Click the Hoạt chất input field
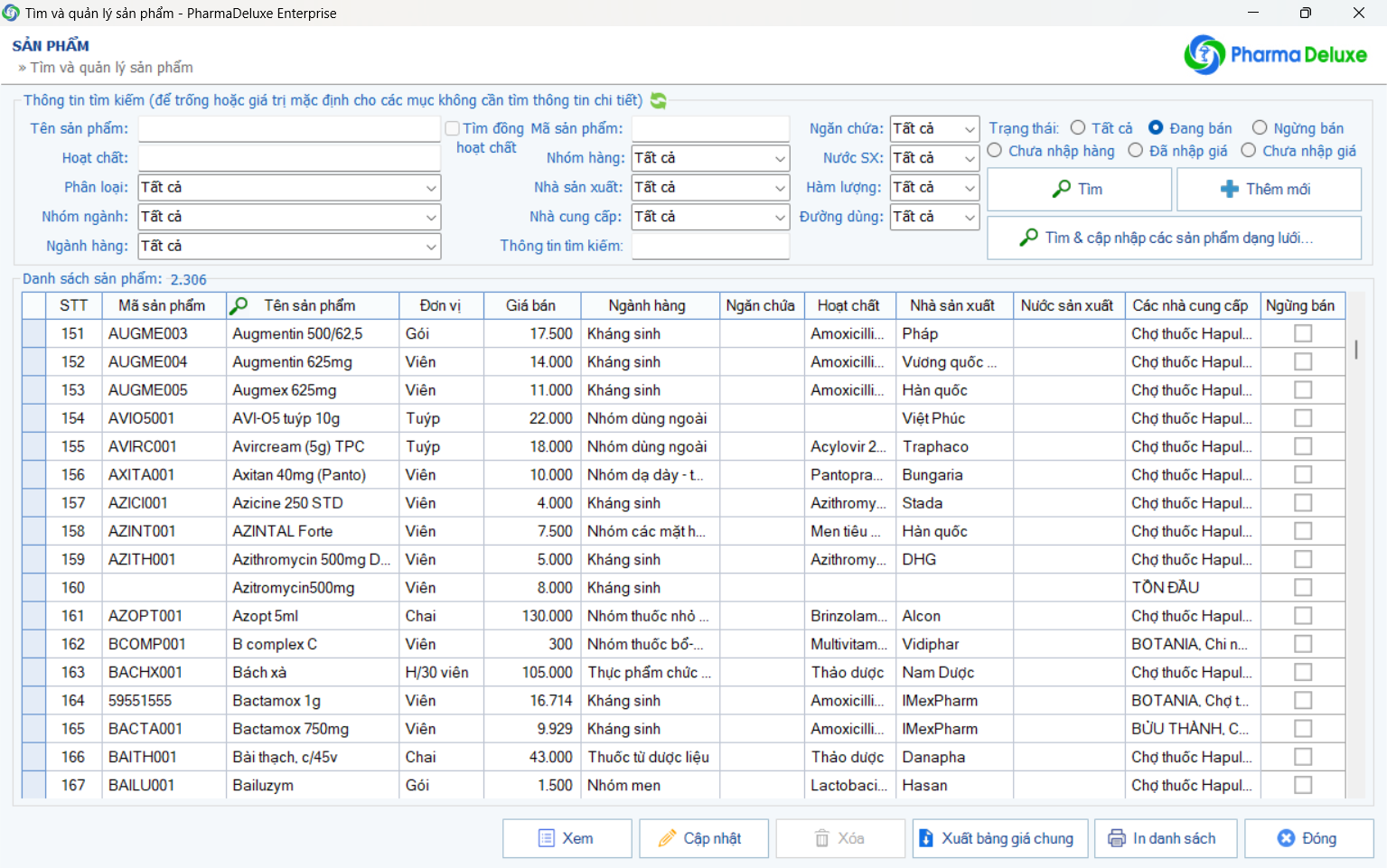Screen dimensions: 1387x868 click(x=289, y=158)
